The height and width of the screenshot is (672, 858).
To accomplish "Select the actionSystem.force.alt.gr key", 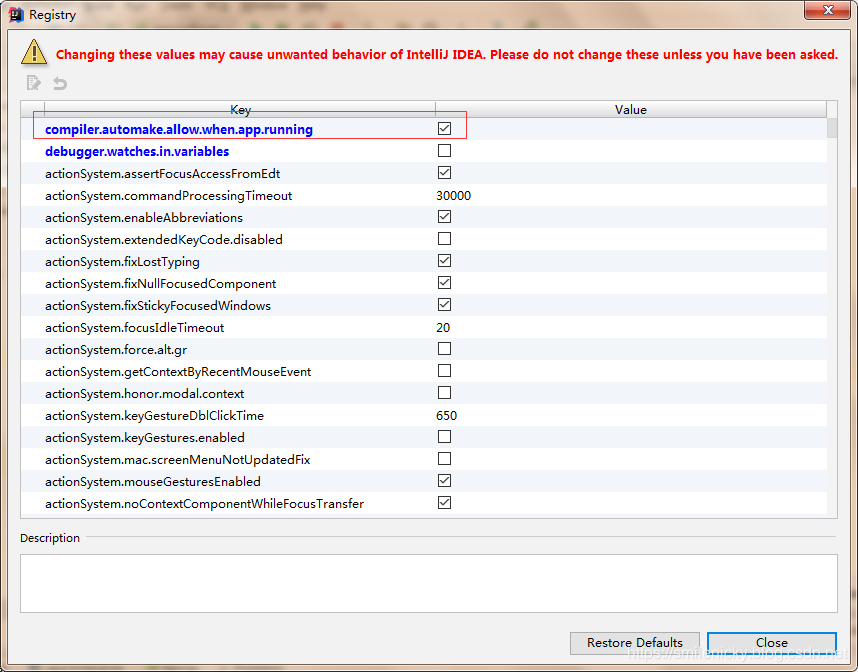I will (116, 350).
